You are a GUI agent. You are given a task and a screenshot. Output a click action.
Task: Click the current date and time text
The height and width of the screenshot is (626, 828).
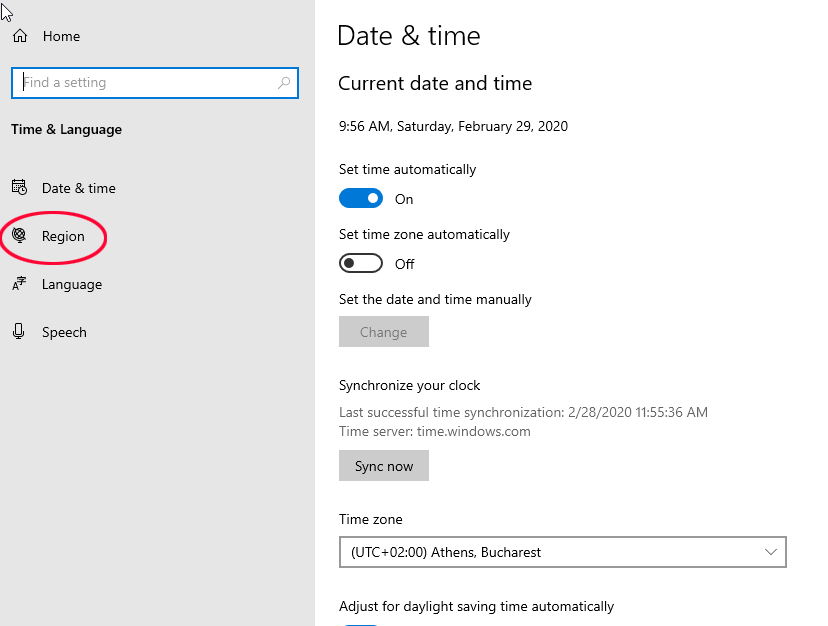[453, 126]
